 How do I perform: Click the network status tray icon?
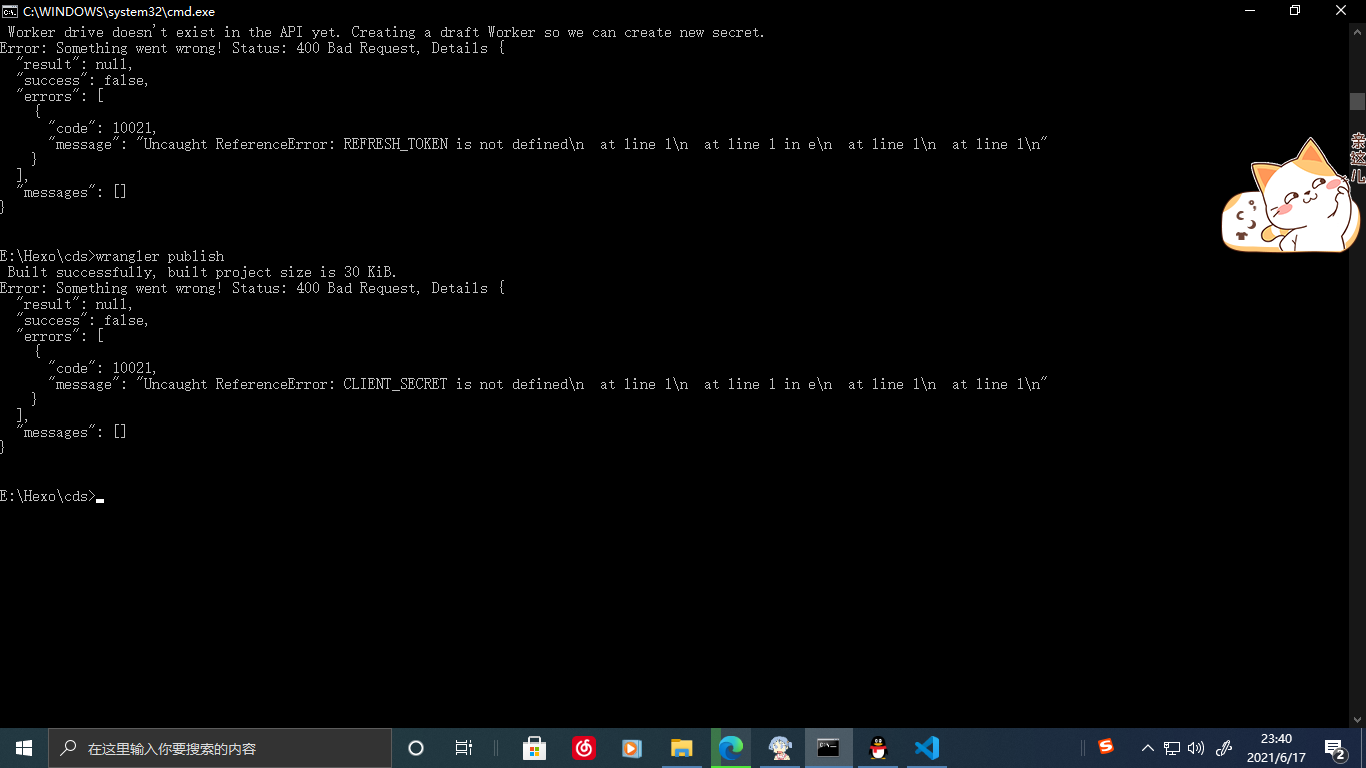[x=1172, y=747]
